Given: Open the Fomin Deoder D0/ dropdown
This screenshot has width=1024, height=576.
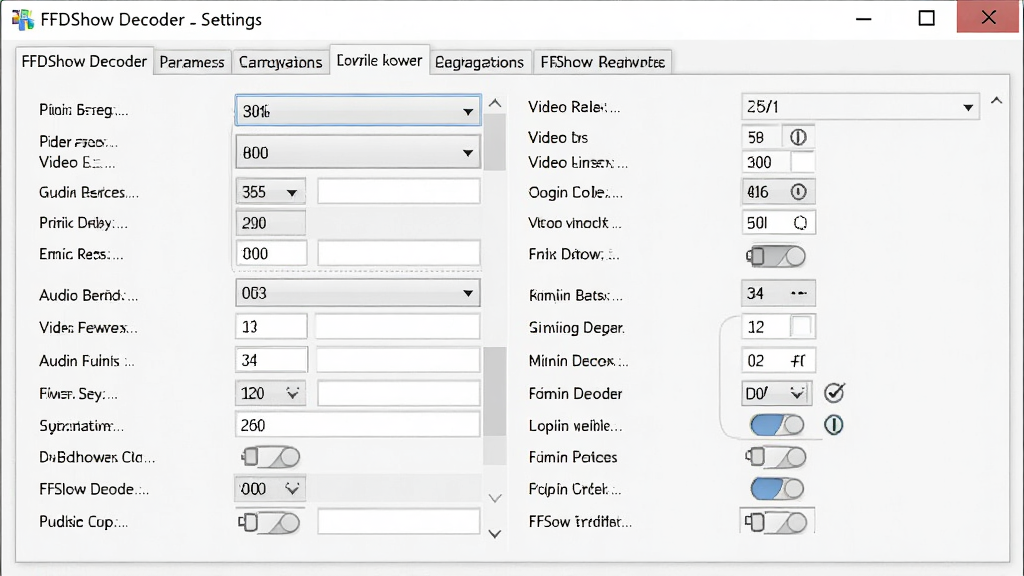Looking at the screenshot, I should click(x=776, y=393).
